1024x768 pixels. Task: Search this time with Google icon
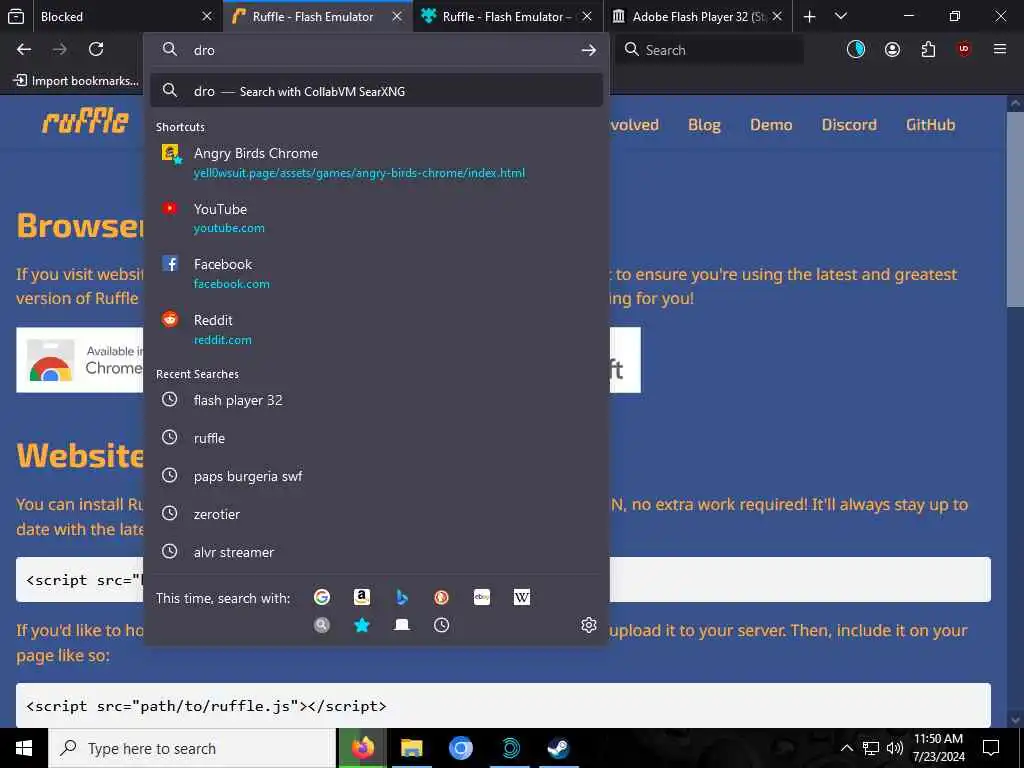point(322,597)
